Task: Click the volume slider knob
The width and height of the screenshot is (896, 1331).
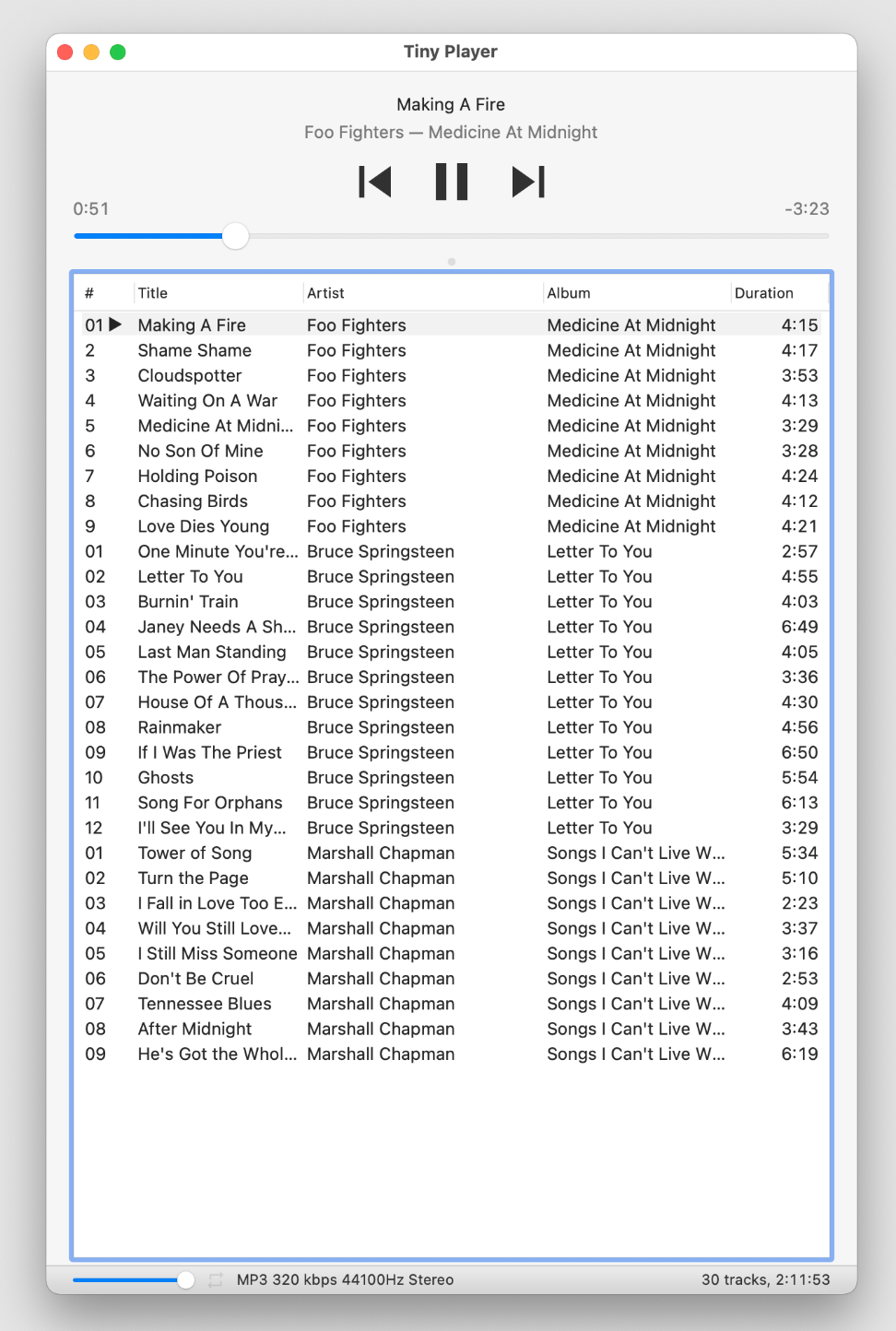Action: (x=186, y=1279)
